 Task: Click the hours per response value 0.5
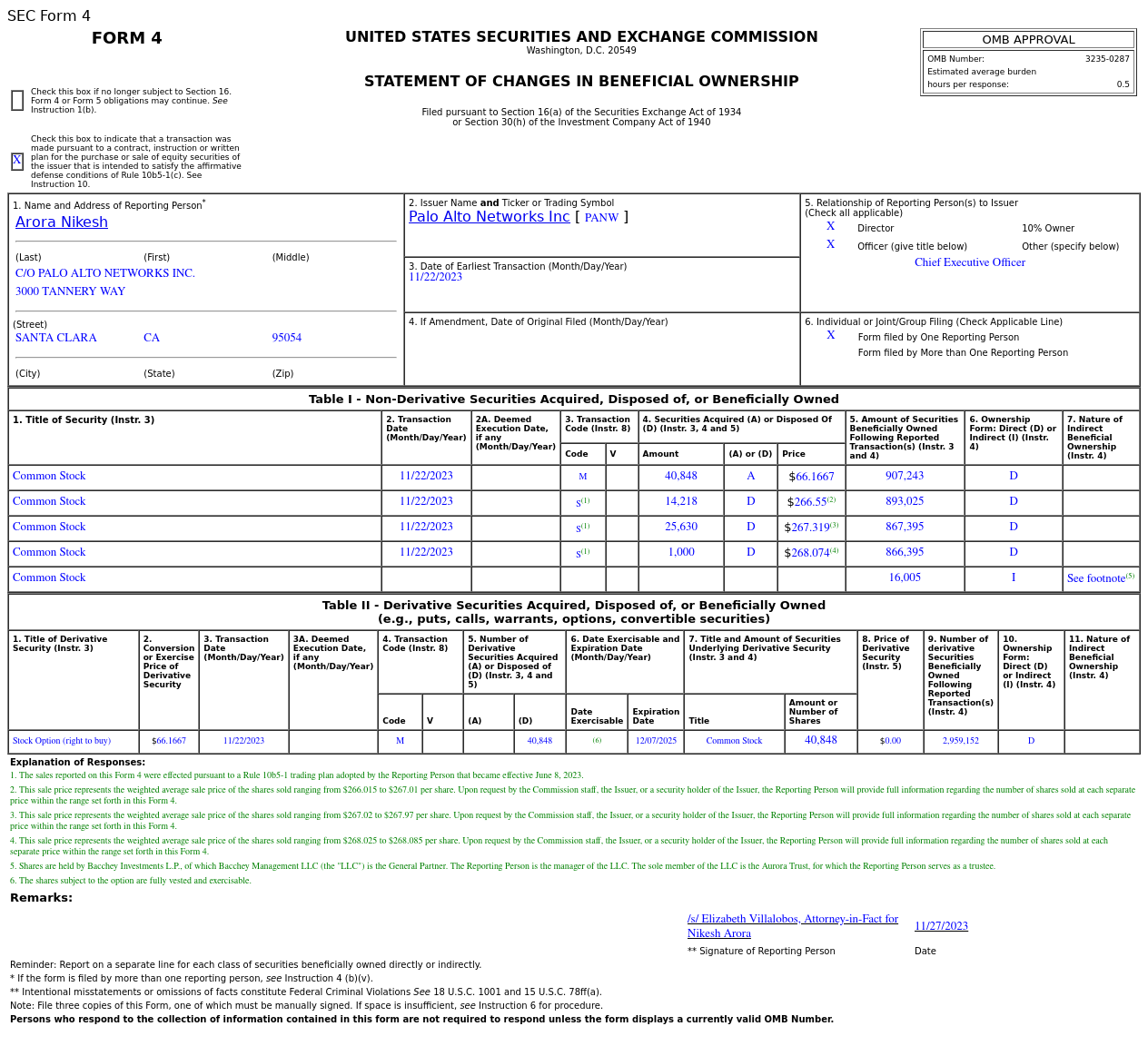1123,84
